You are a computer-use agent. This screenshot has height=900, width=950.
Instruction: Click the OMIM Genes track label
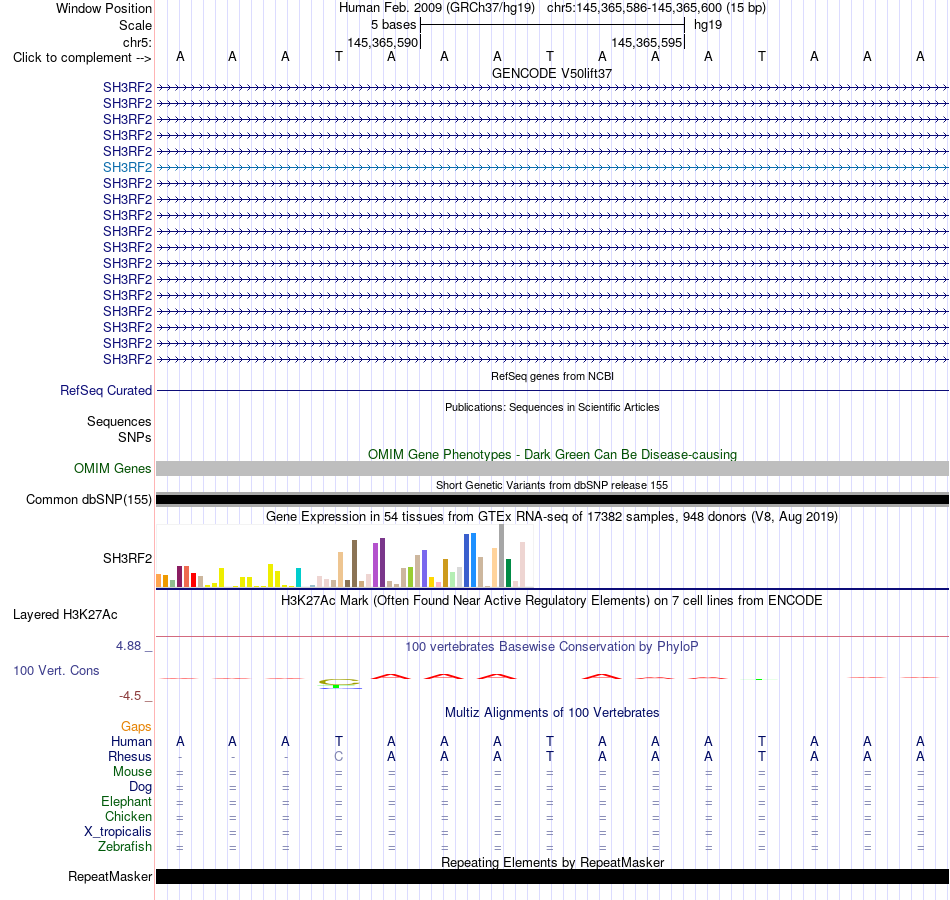click(112, 468)
